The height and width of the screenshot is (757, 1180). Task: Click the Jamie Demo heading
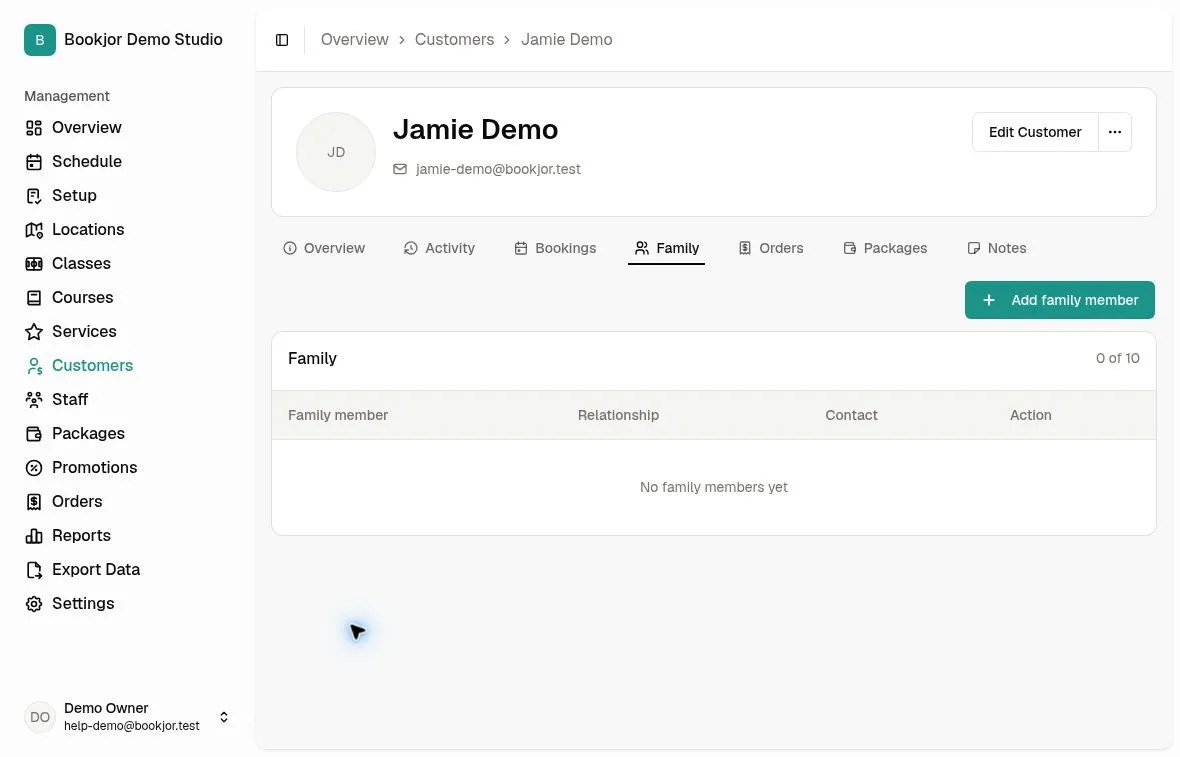coord(476,130)
